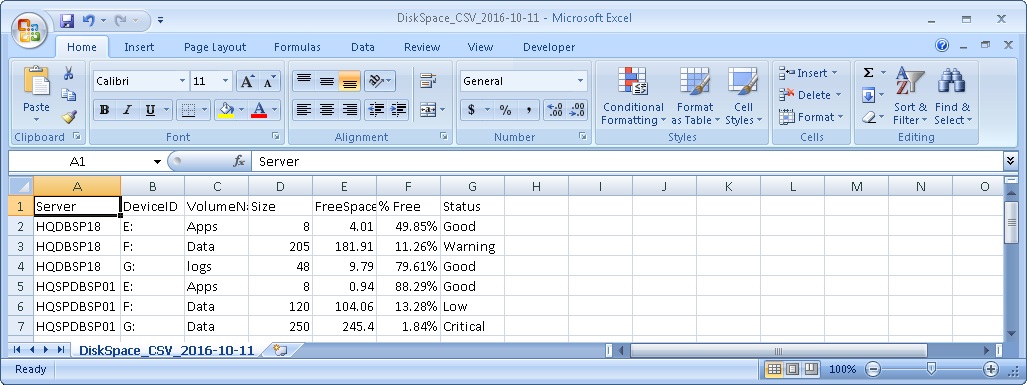This screenshot has height=385, width=1027.
Task: Expand the Name Box dropdown arrow
Action: (157, 162)
